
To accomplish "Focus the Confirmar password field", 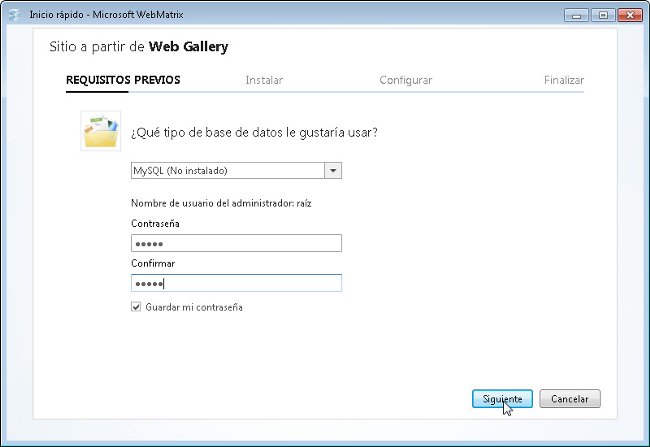I will [x=236, y=283].
